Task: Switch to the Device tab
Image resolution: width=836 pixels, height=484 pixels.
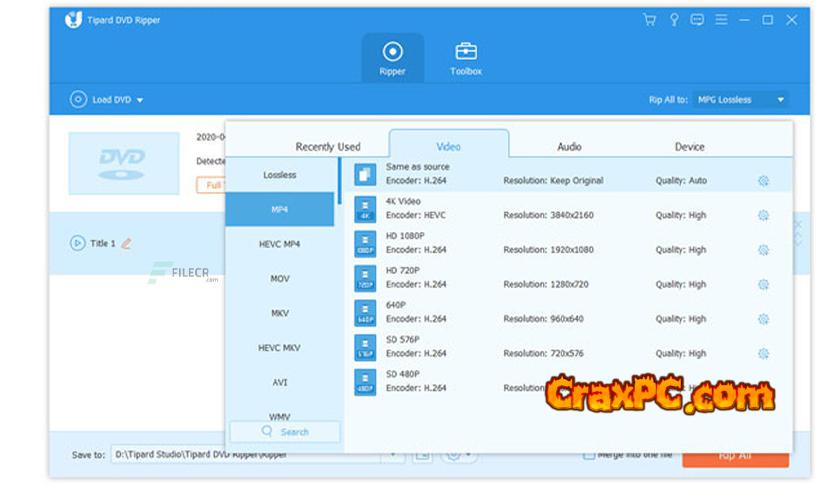Action: 689,147
